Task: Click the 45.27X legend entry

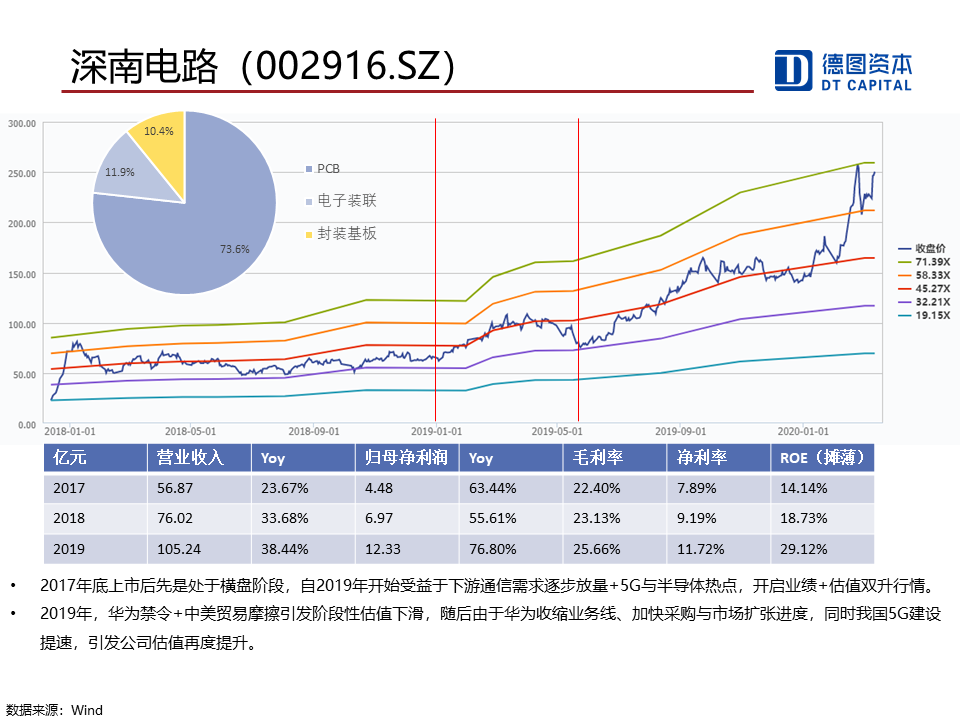Action: pyautogui.click(x=924, y=288)
